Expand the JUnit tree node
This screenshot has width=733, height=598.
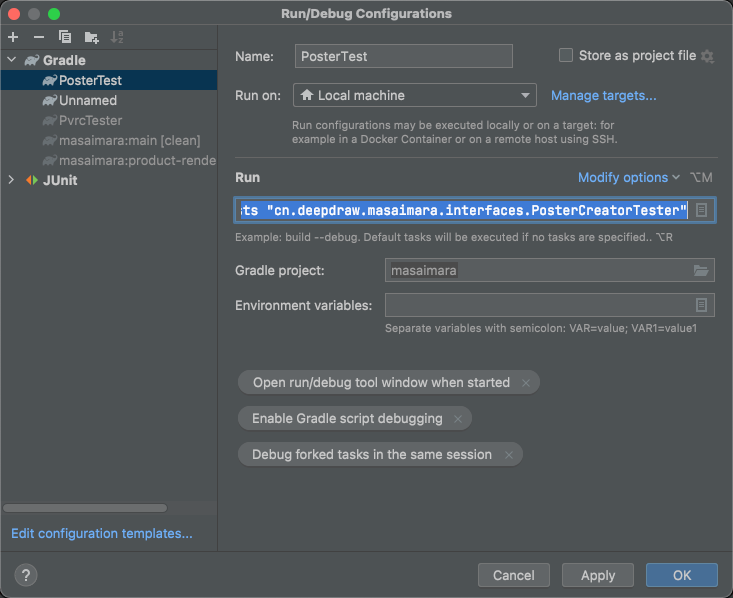pos(11,180)
